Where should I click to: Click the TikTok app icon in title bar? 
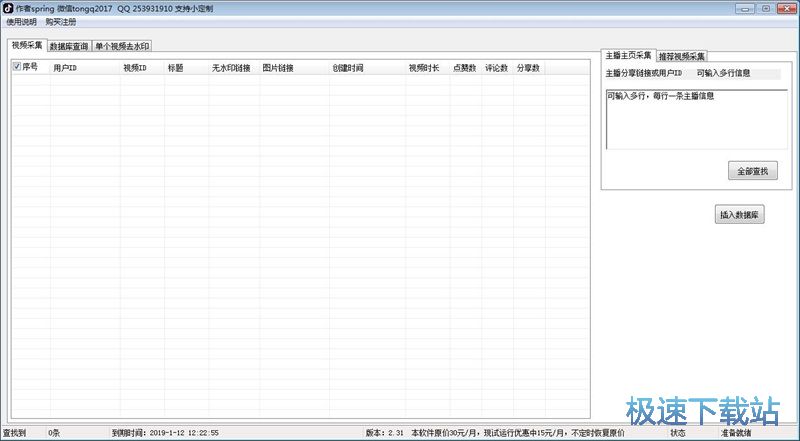click(x=8, y=9)
